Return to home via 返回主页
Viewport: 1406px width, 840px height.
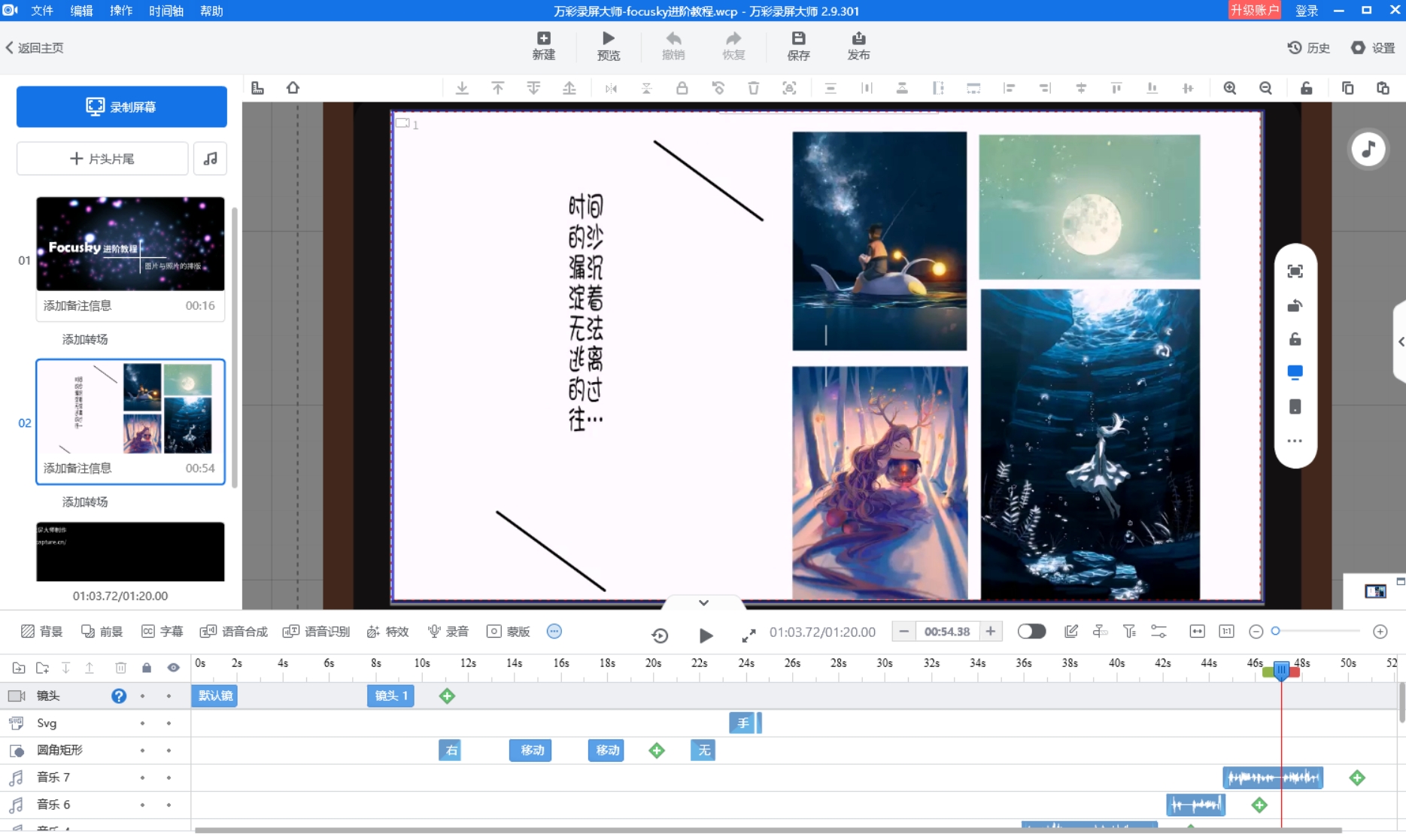pos(35,47)
